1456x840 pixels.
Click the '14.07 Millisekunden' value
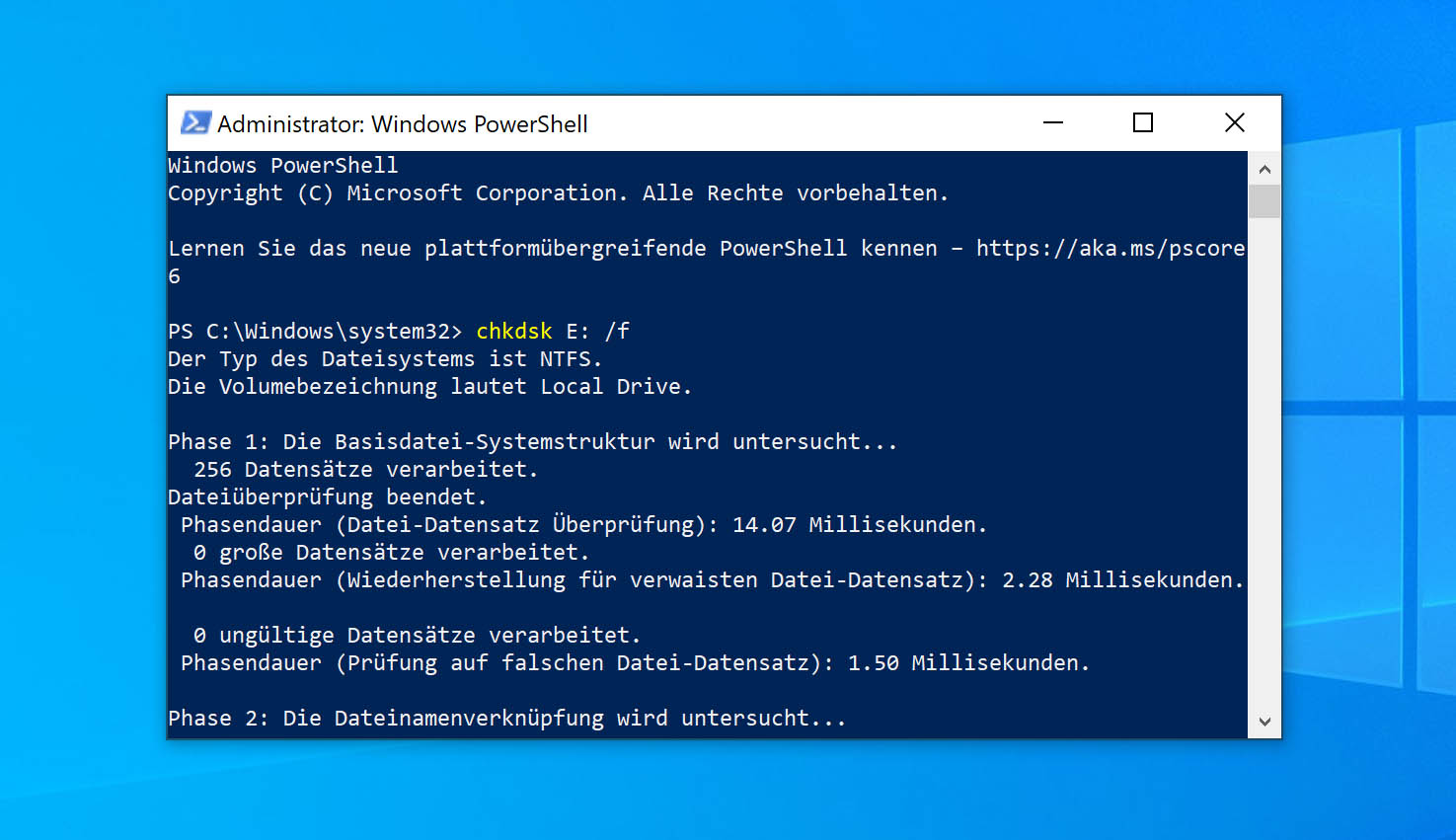click(860, 525)
